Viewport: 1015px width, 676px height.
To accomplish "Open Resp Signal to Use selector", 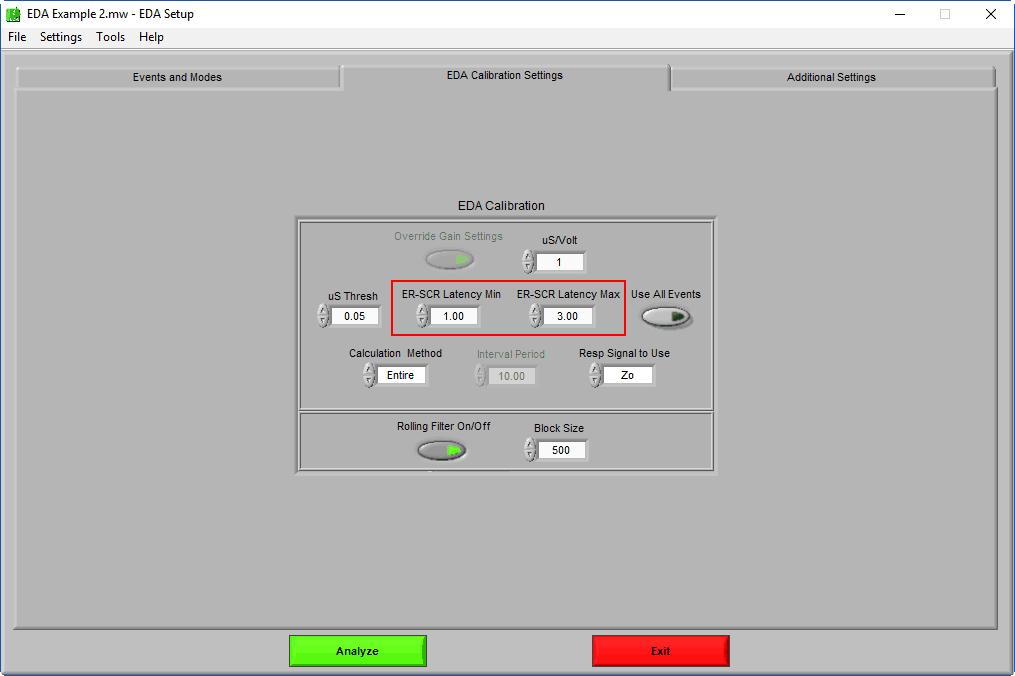I will pyautogui.click(x=628, y=375).
